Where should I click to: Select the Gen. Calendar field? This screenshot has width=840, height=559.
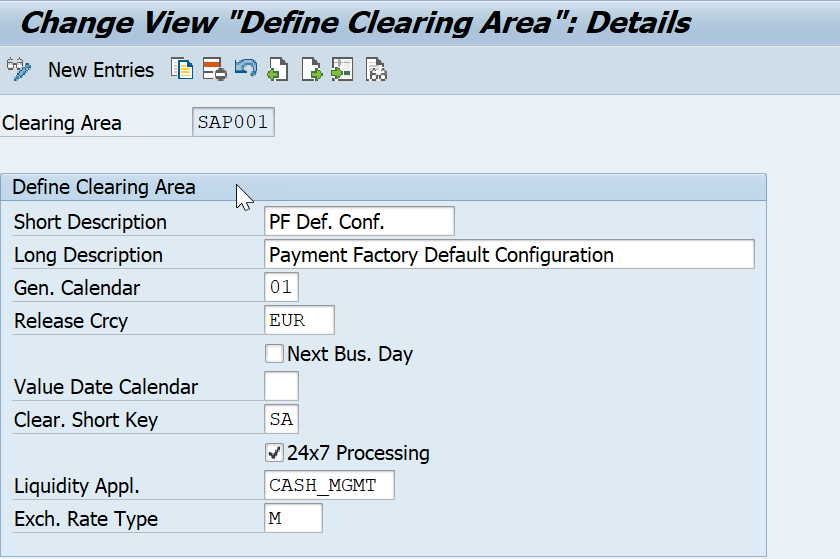[281, 287]
